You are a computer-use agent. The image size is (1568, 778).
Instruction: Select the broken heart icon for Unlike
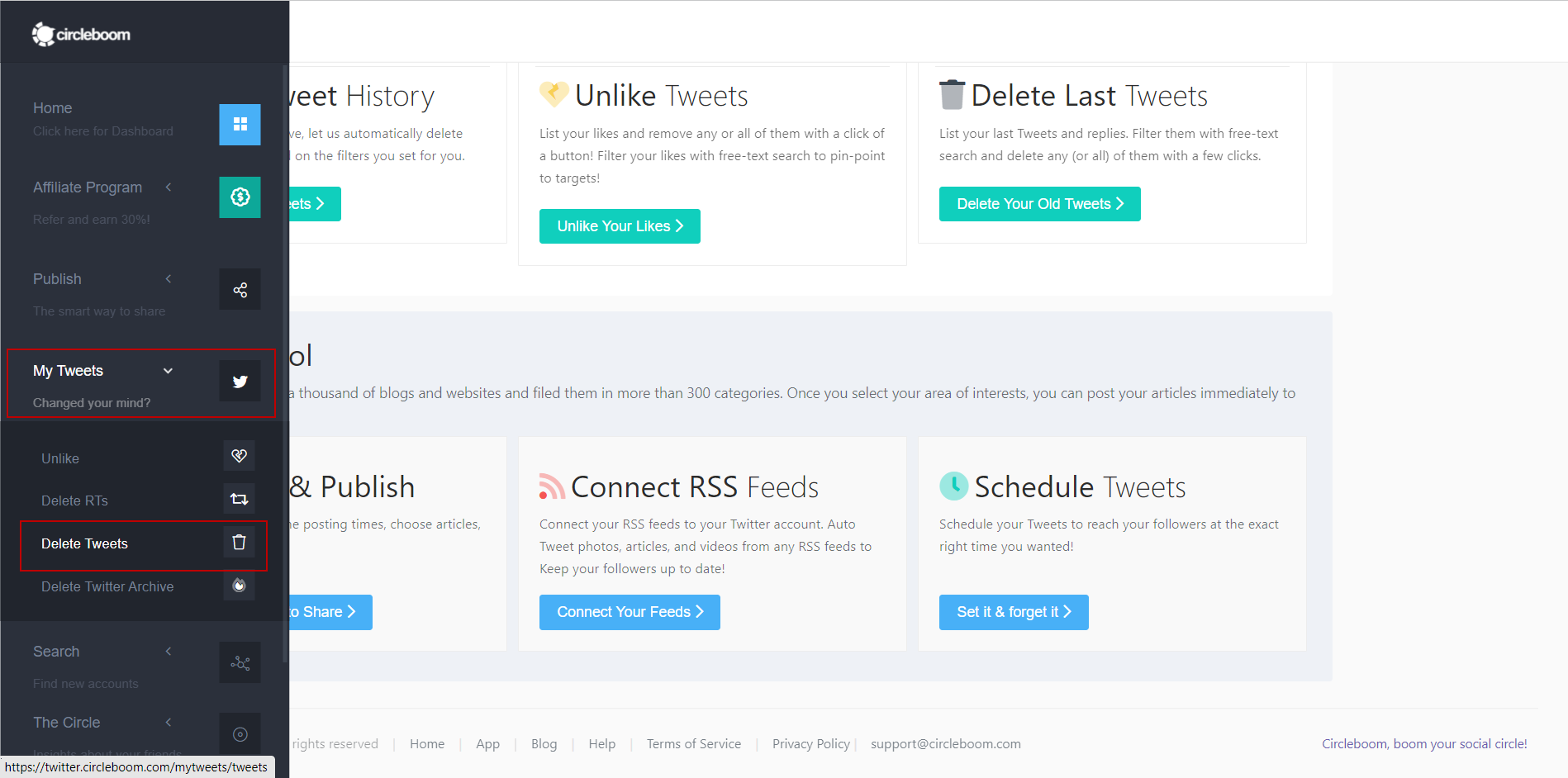click(x=239, y=455)
